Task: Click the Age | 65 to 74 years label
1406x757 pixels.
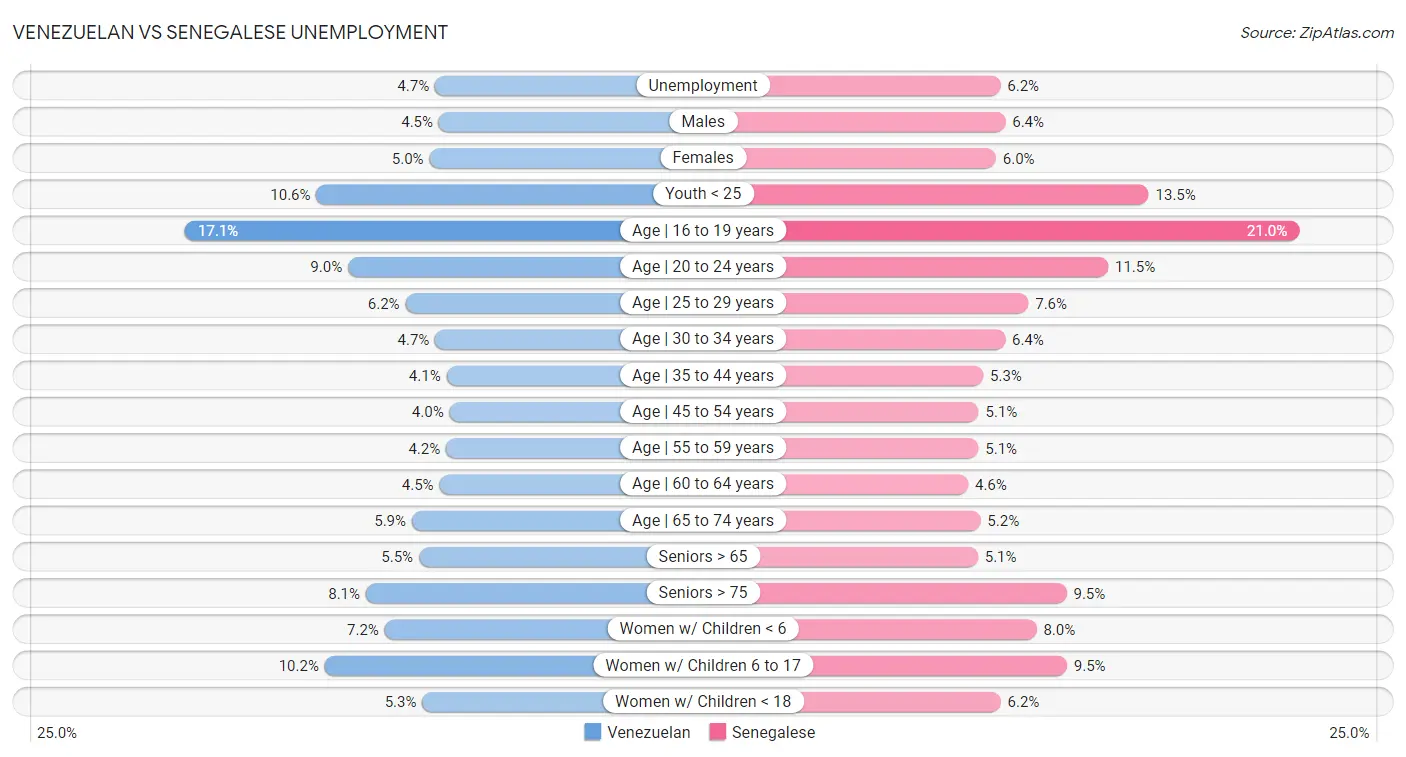Action: pos(703,520)
